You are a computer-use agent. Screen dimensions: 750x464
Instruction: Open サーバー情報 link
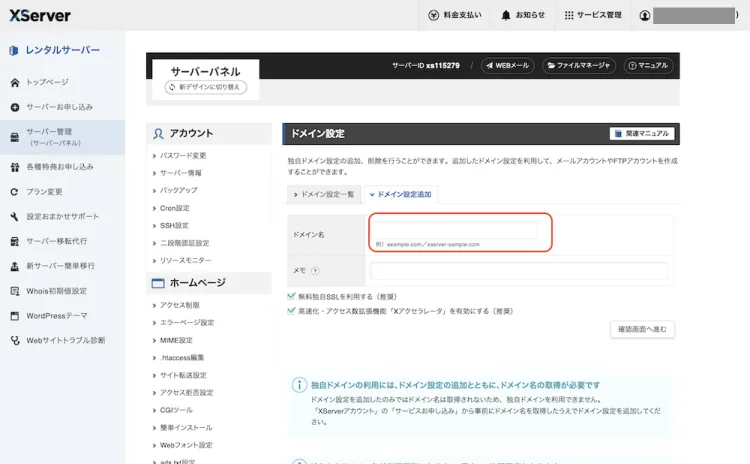pyautogui.click(x=180, y=173)
